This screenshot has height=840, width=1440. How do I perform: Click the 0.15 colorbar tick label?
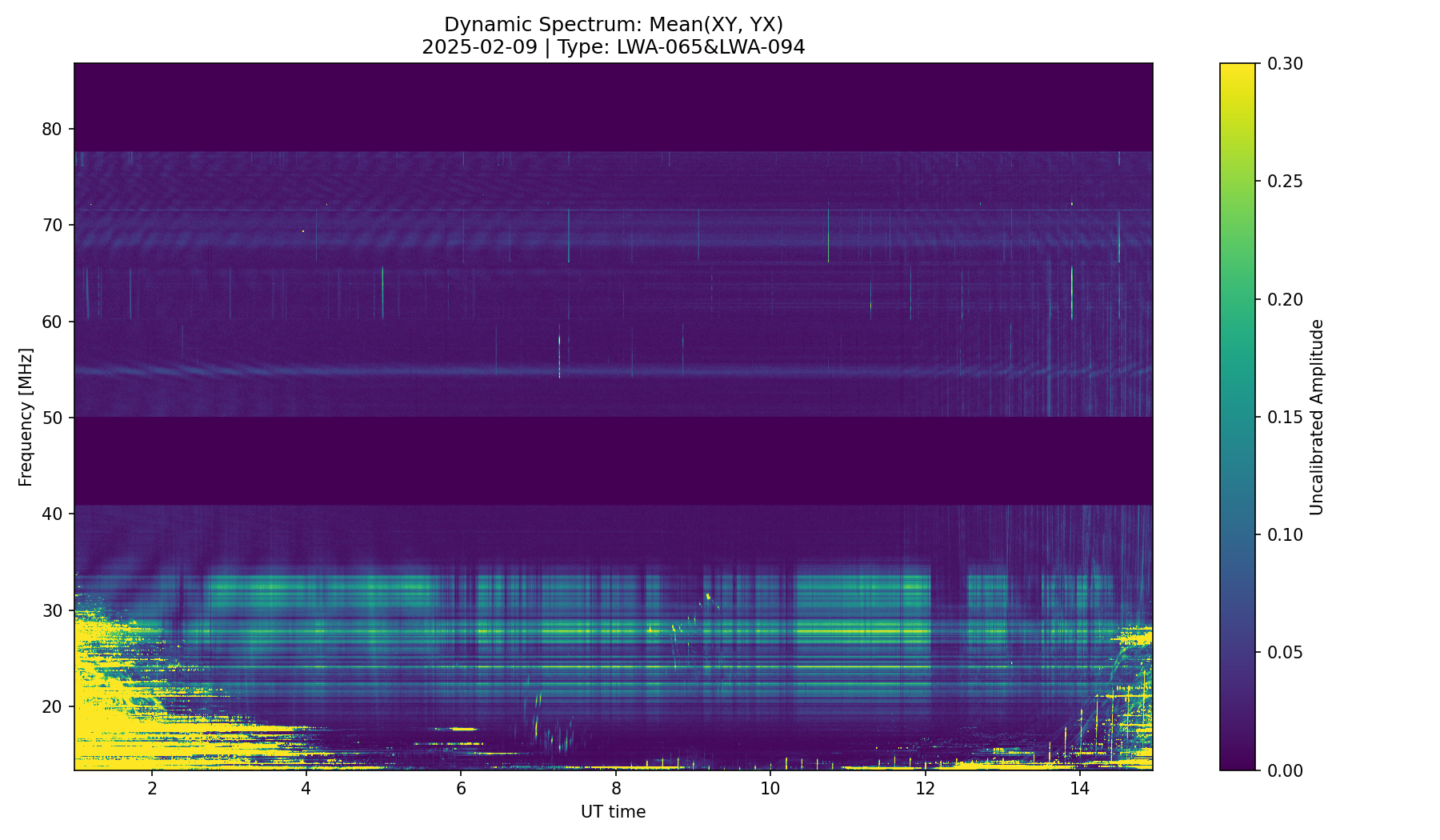tap(1285, 417)
